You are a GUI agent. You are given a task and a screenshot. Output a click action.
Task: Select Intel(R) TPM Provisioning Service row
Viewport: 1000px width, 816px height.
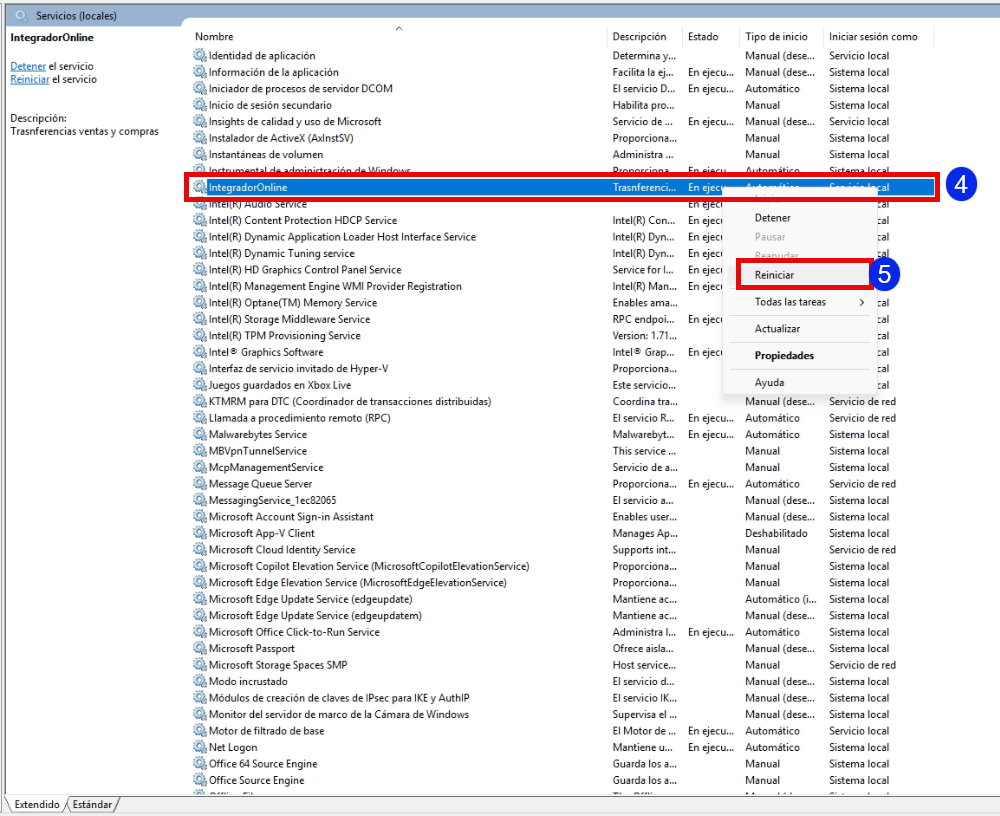click(x=457, y=336)
